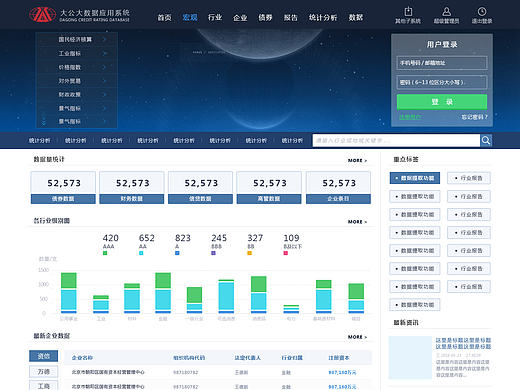Expand the 工业指标 chevron arrow
The image size is (520, 390).
pyautogui.click(x=104, y=53)
